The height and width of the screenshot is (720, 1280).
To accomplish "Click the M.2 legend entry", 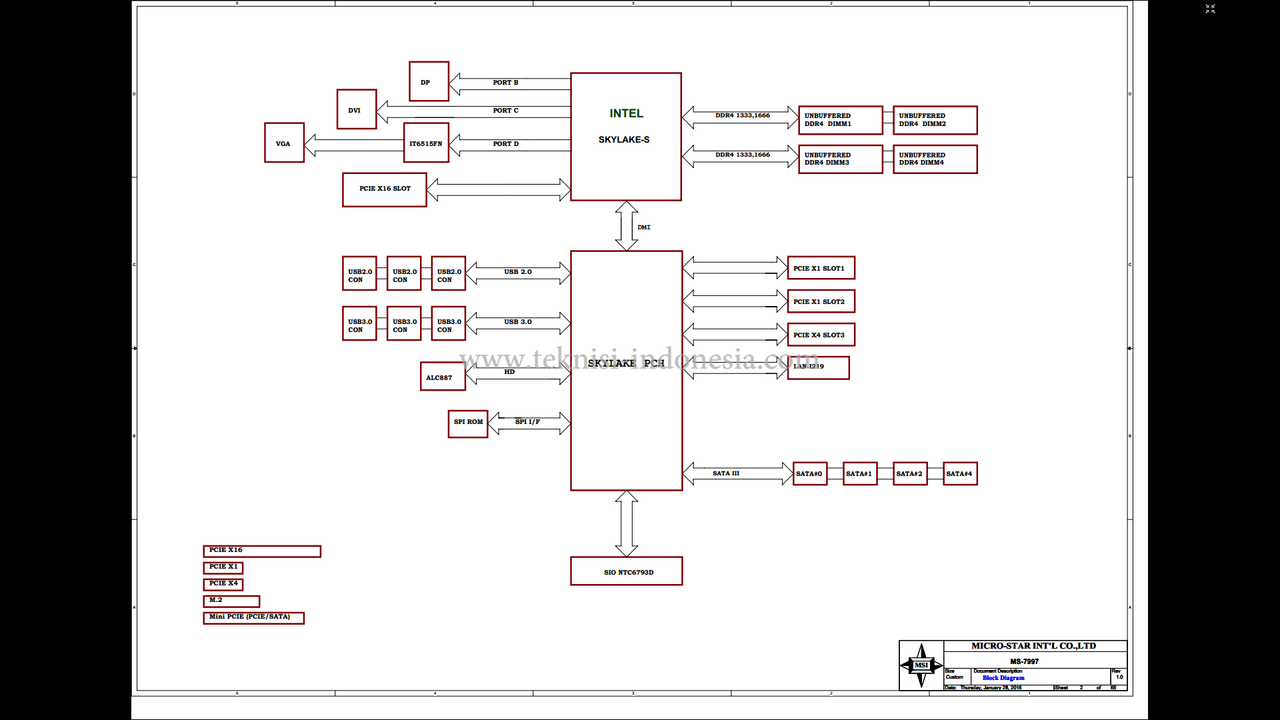I will (x=231, y=601).
